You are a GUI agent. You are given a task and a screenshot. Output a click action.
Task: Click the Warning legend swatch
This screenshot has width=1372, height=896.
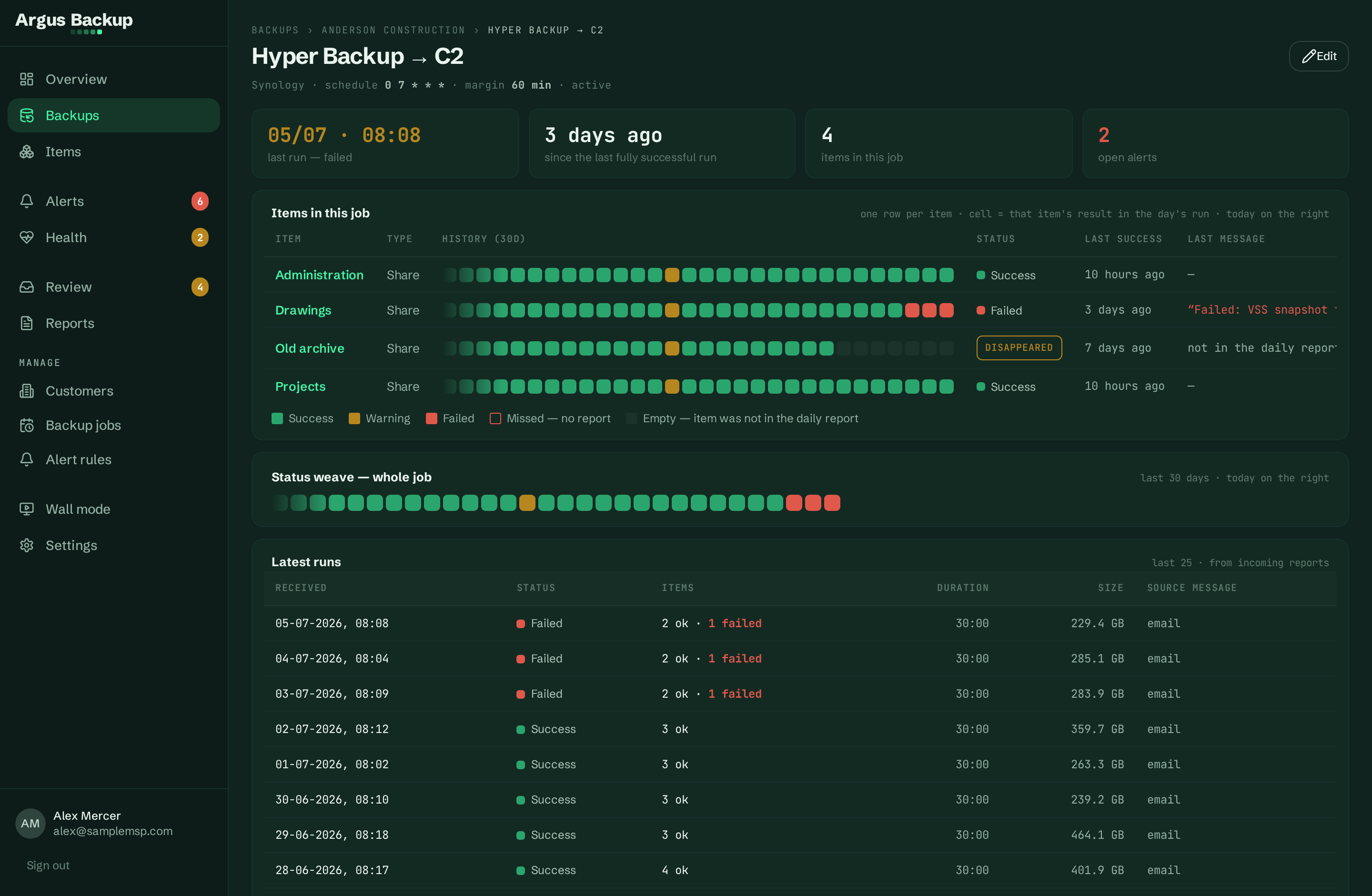click(354, 418)
